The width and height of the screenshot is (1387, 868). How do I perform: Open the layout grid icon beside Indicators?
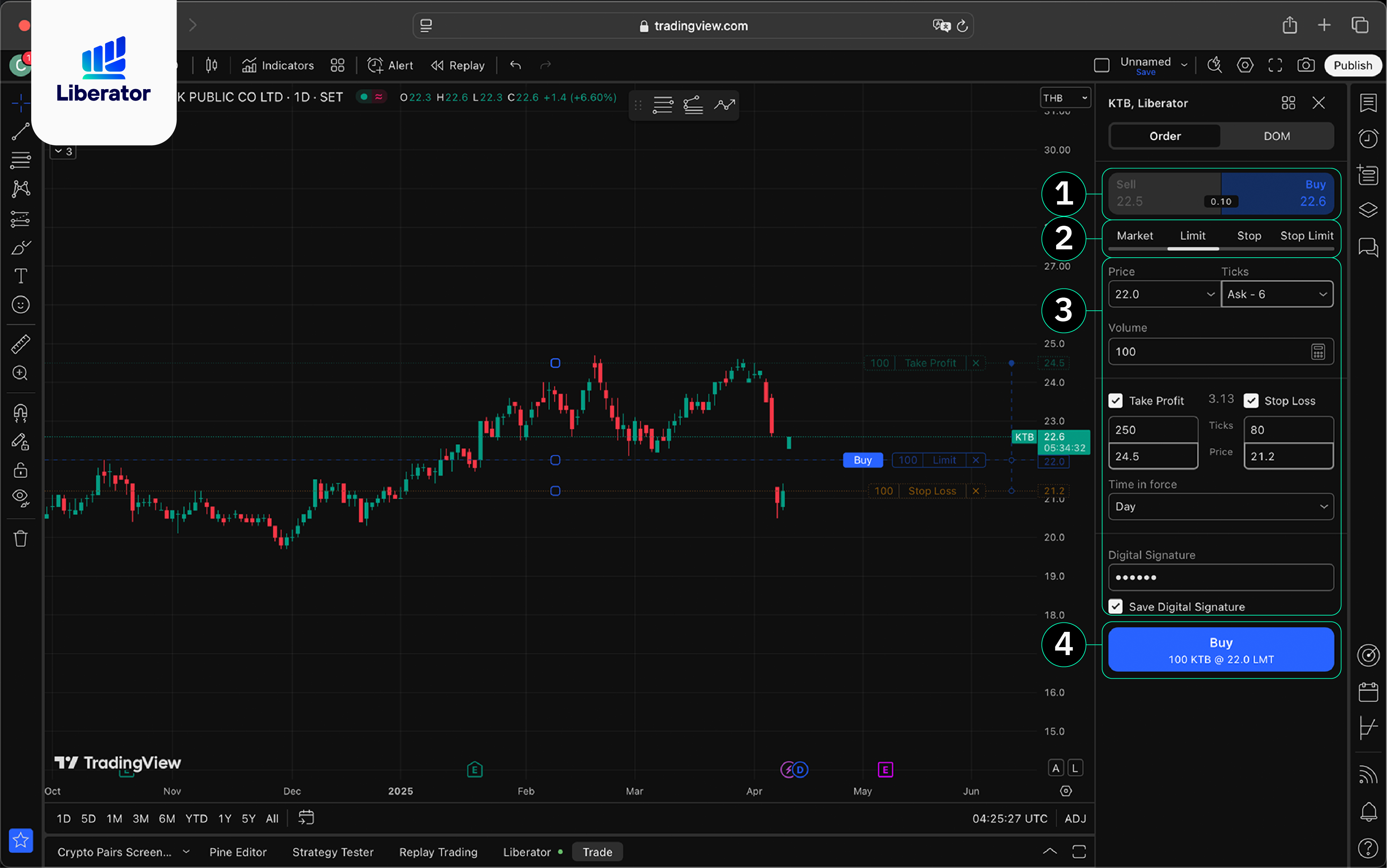coord(337,66)
